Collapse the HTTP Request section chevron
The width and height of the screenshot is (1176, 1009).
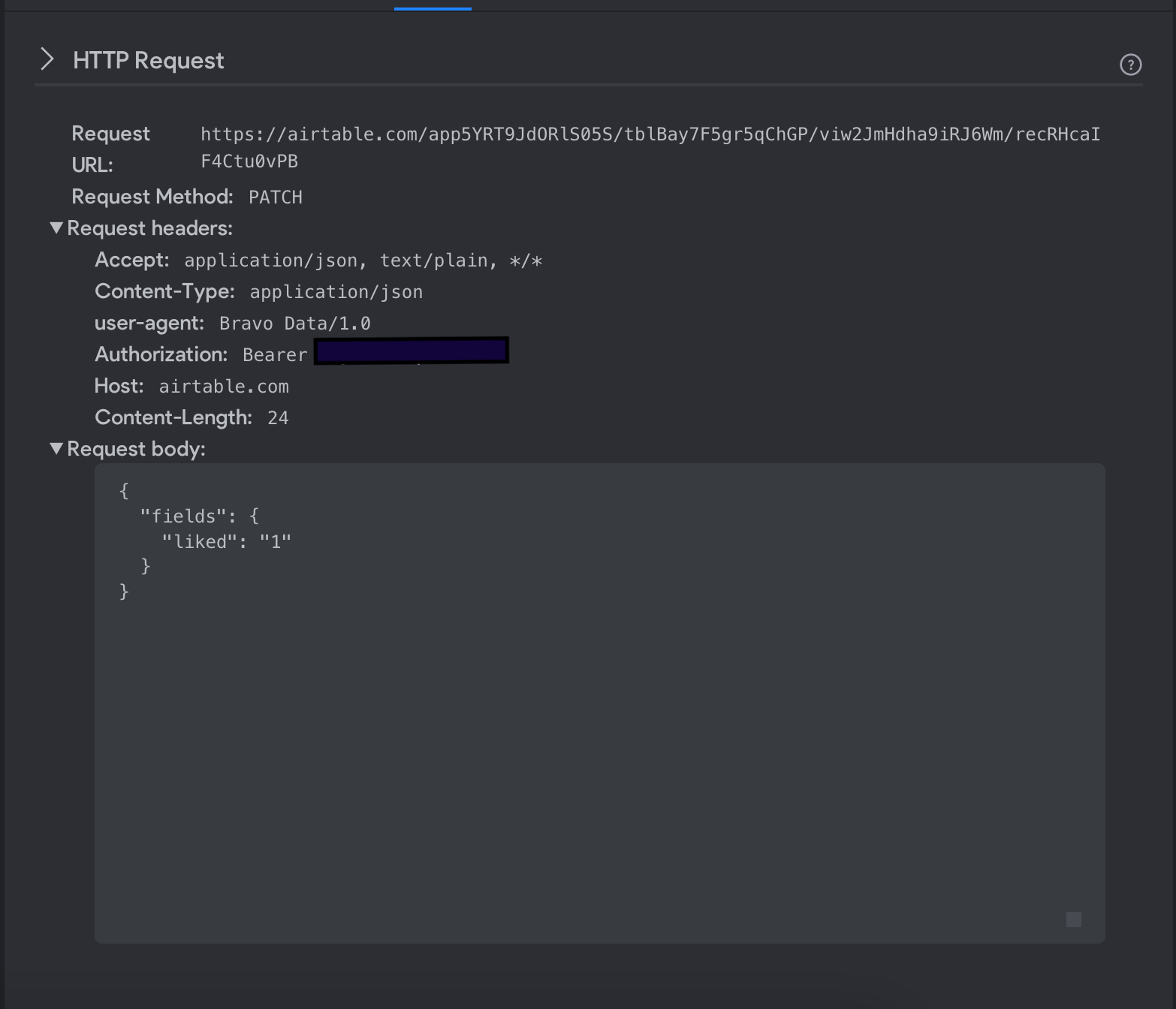47,59
